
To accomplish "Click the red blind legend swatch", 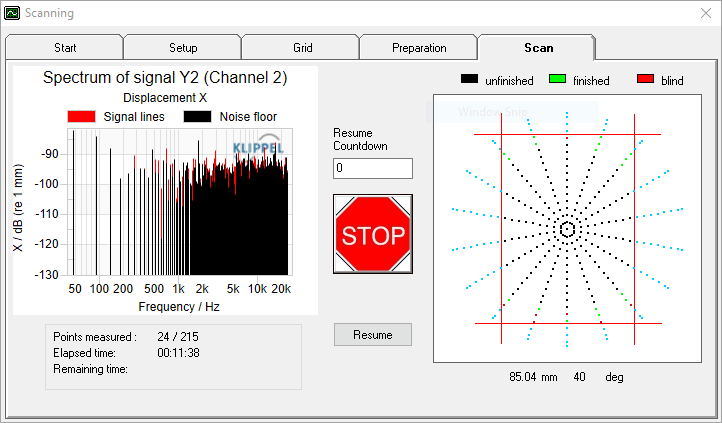I will (646, 79).
